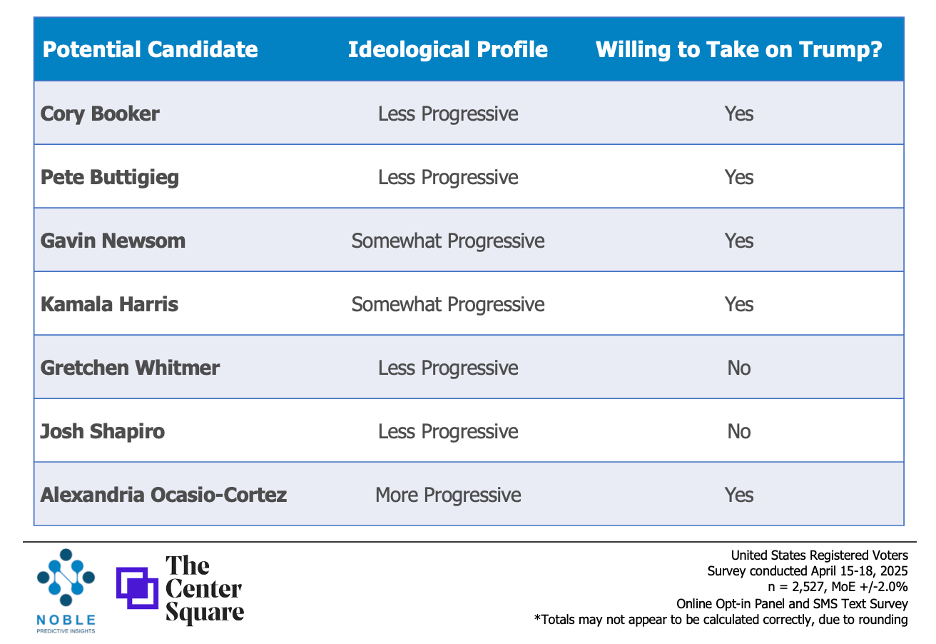The image size is (936, 644).
Task: Select the Gretchen Whitmer name cell
Action: click(130, 368)
